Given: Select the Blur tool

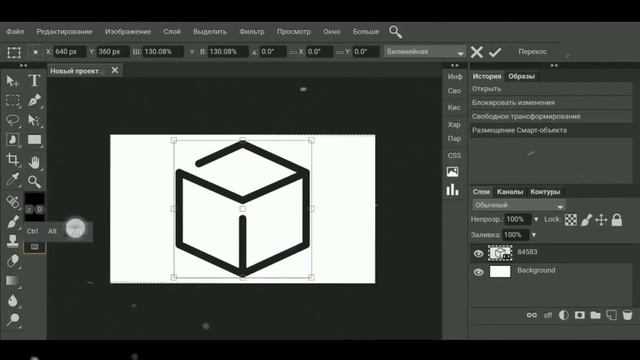Looking at the screenshot, I should pyautogui.click(x=13, y=300).
